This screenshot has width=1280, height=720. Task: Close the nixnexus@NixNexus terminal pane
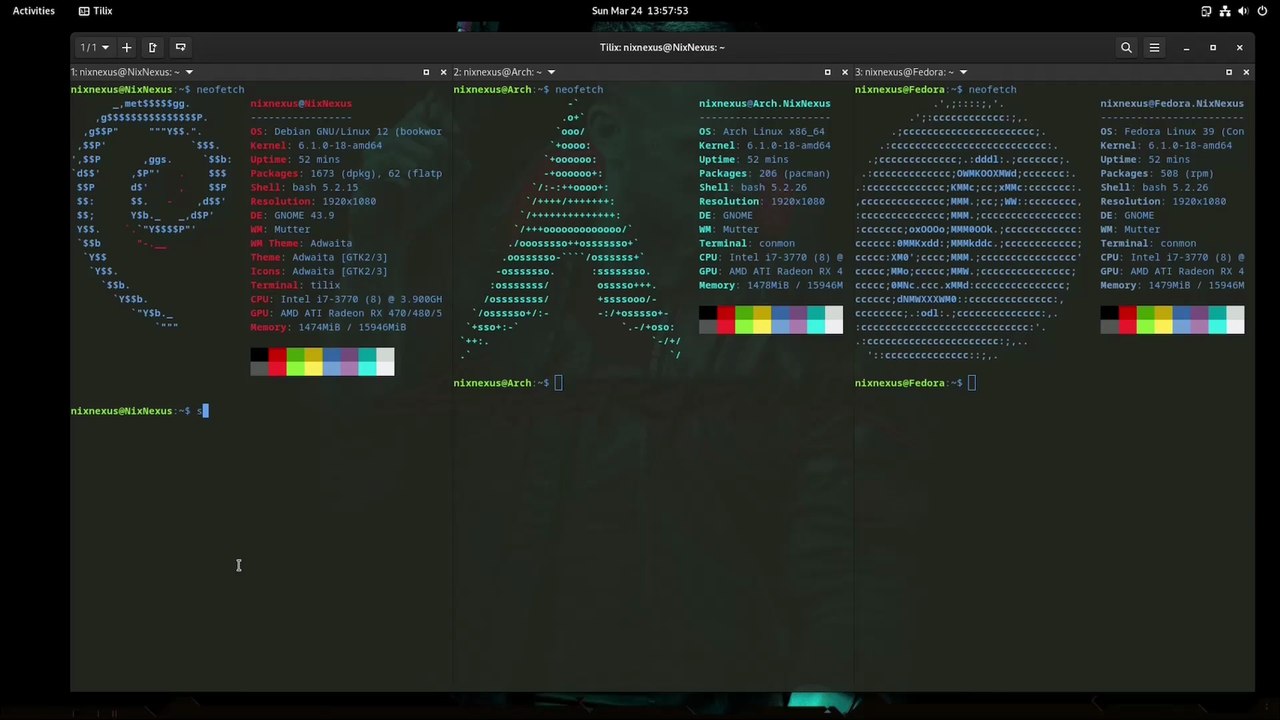(443, 72)
